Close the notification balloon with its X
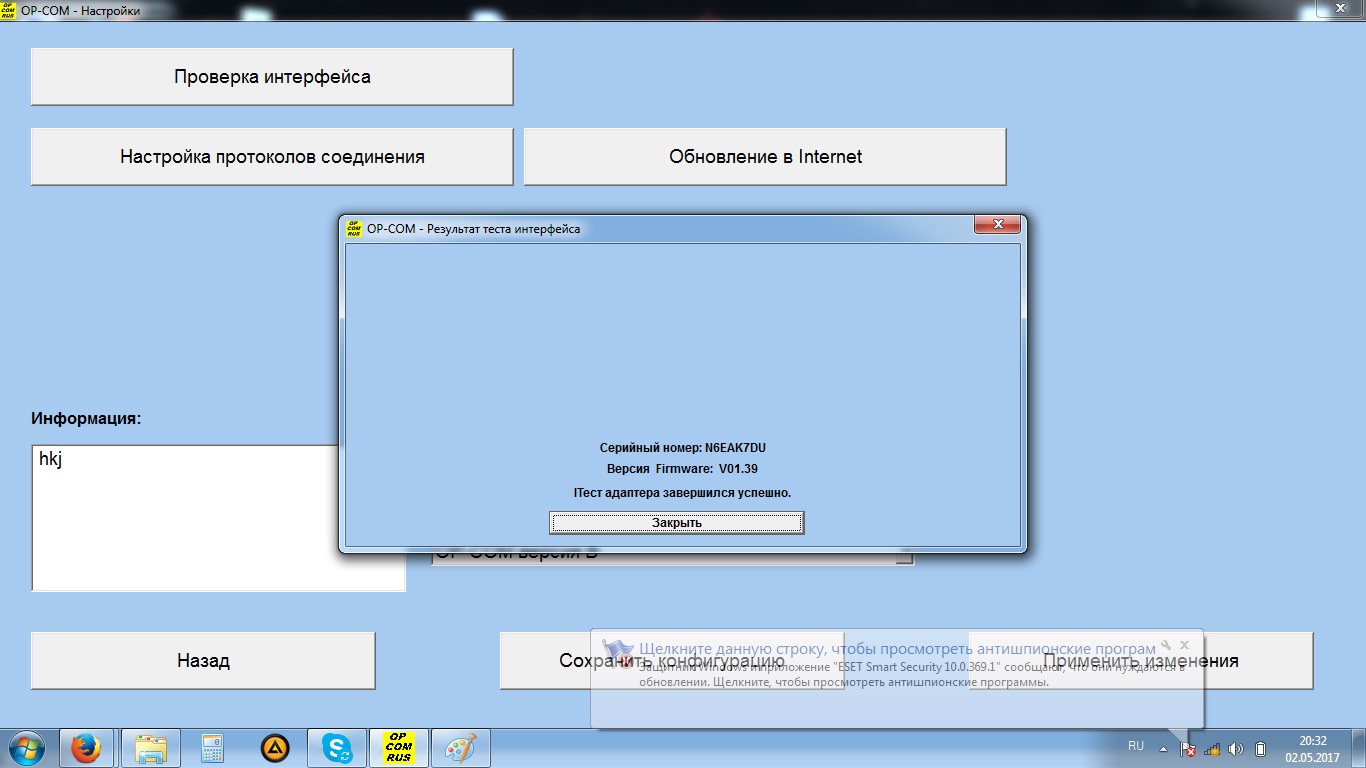 click(1185, 645)
